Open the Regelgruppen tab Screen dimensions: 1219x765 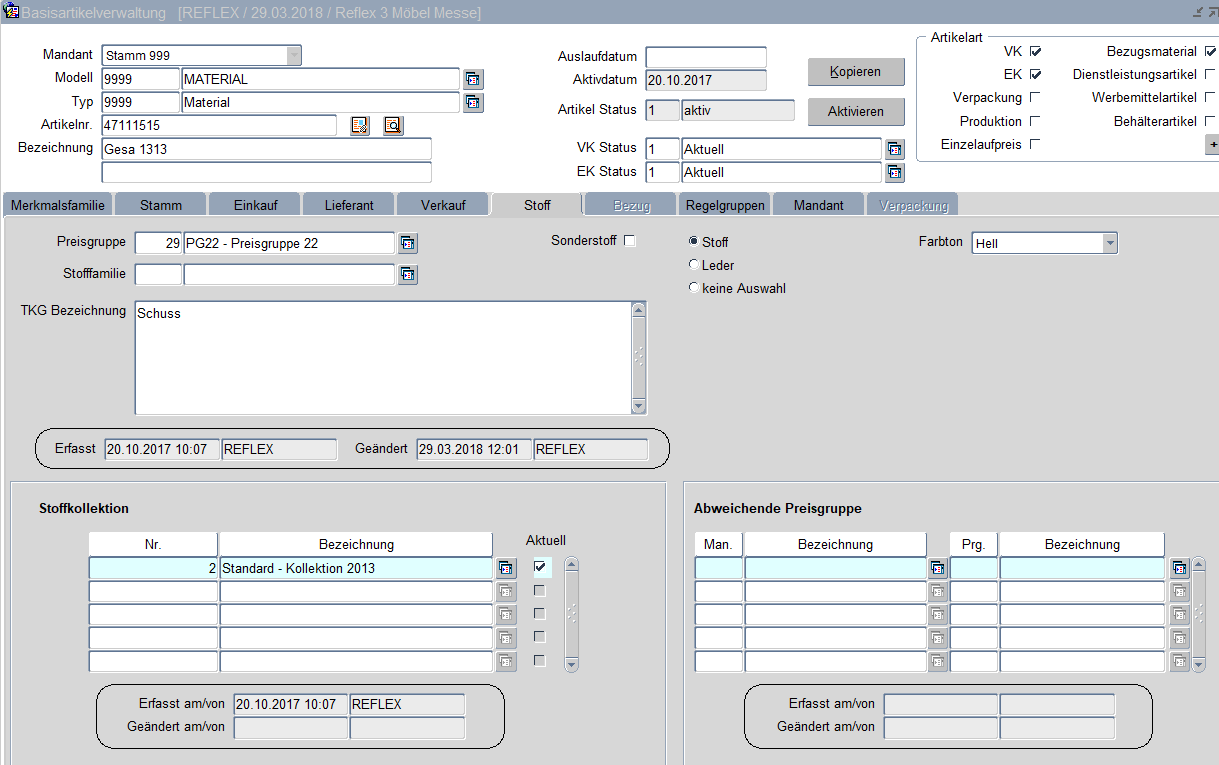[725, 205]
